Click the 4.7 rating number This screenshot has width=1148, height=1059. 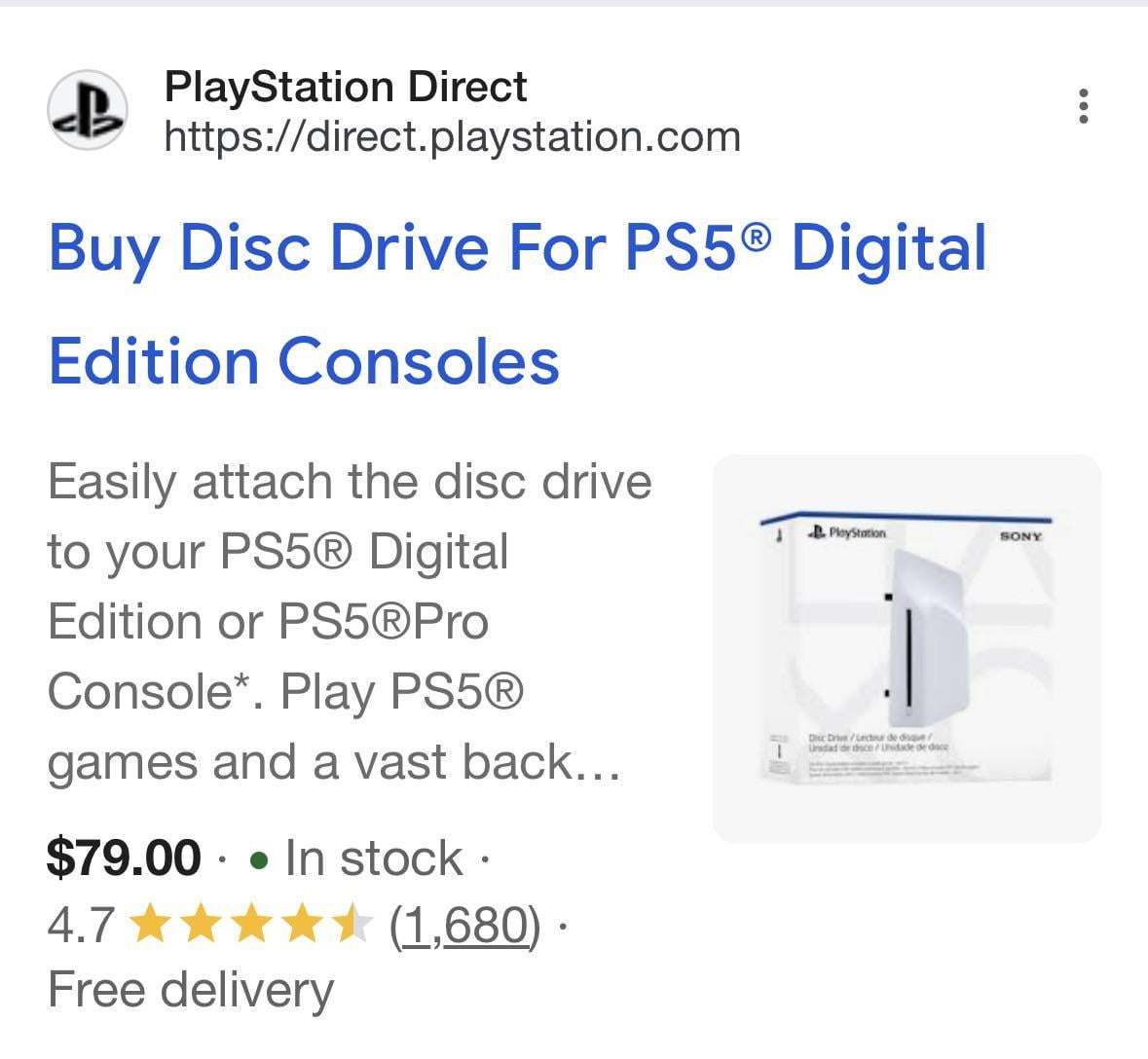click(81, 925)
